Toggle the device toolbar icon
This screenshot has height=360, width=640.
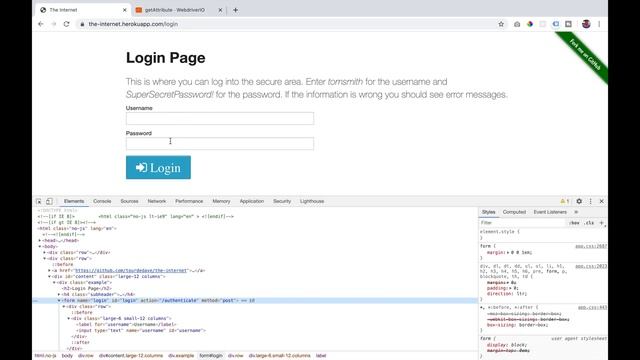pyautogui.click(x=49, y=201)
